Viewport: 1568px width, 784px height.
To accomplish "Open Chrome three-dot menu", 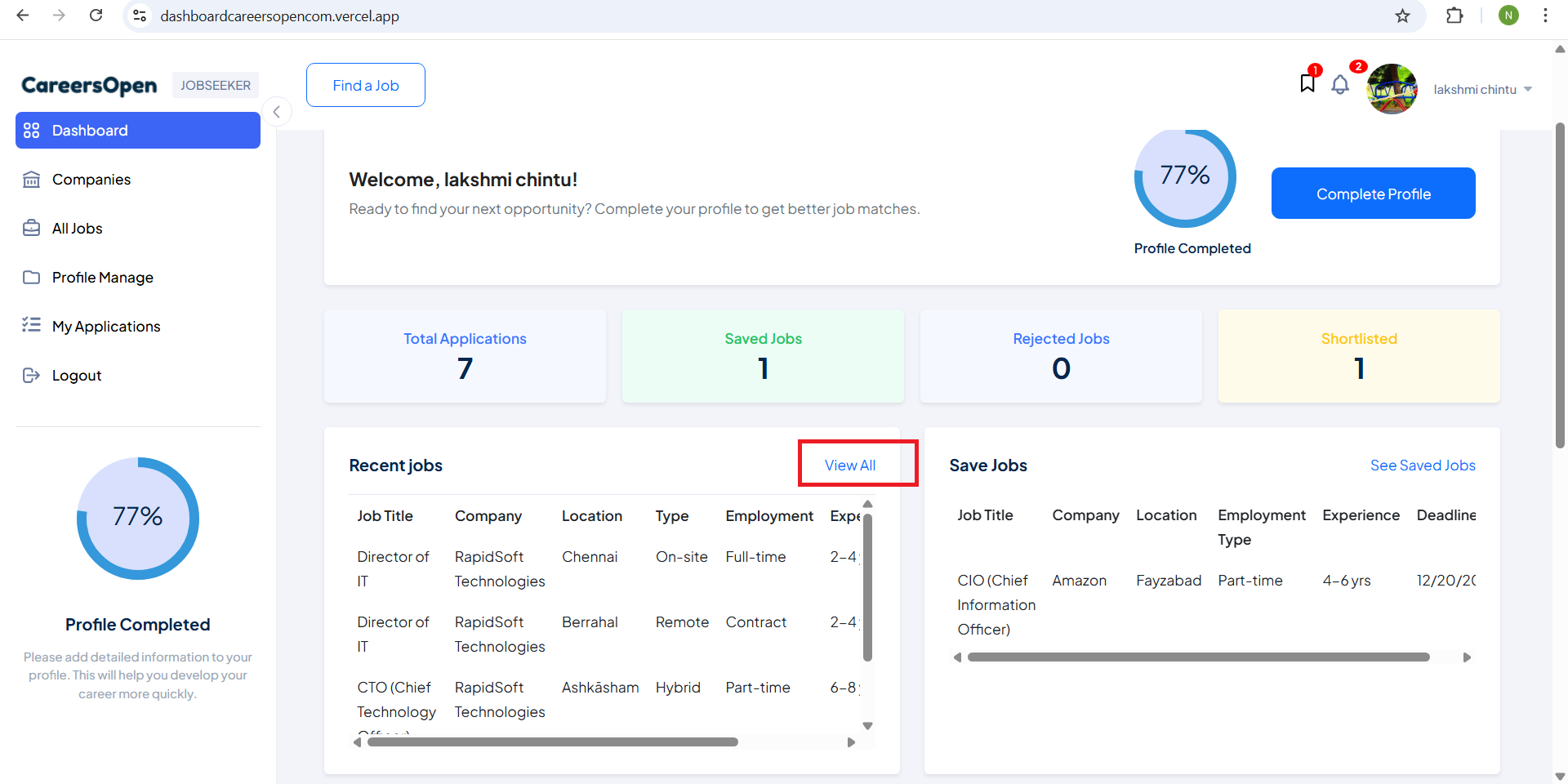I will 1545,16.
